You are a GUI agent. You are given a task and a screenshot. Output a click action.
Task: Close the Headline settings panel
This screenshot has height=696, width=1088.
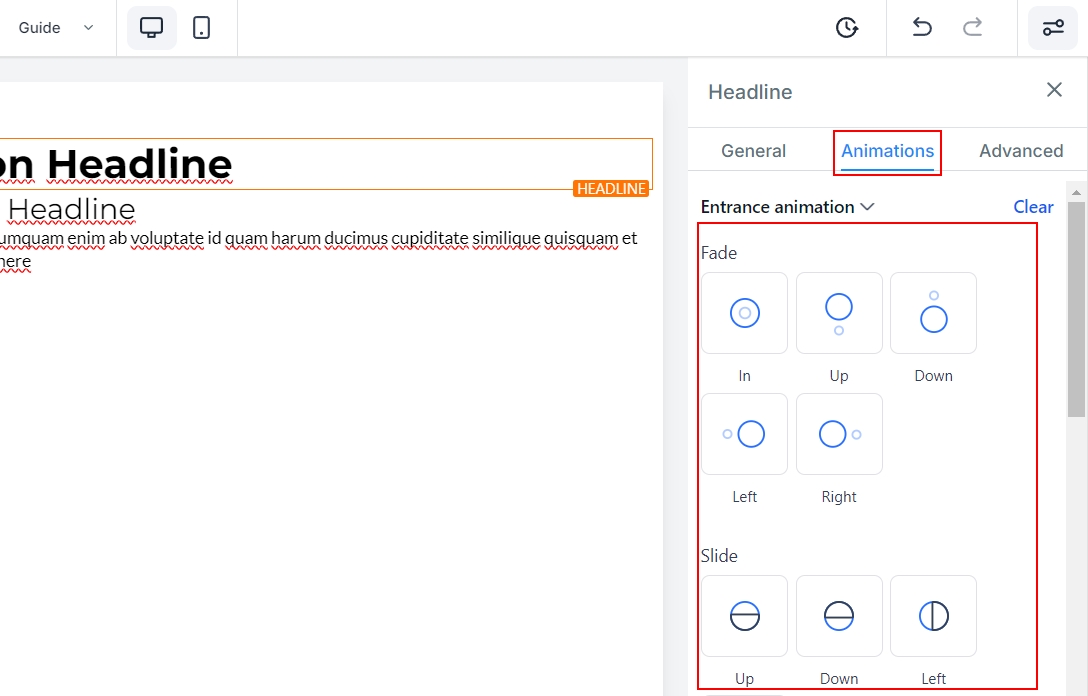tap(1054, 90)
